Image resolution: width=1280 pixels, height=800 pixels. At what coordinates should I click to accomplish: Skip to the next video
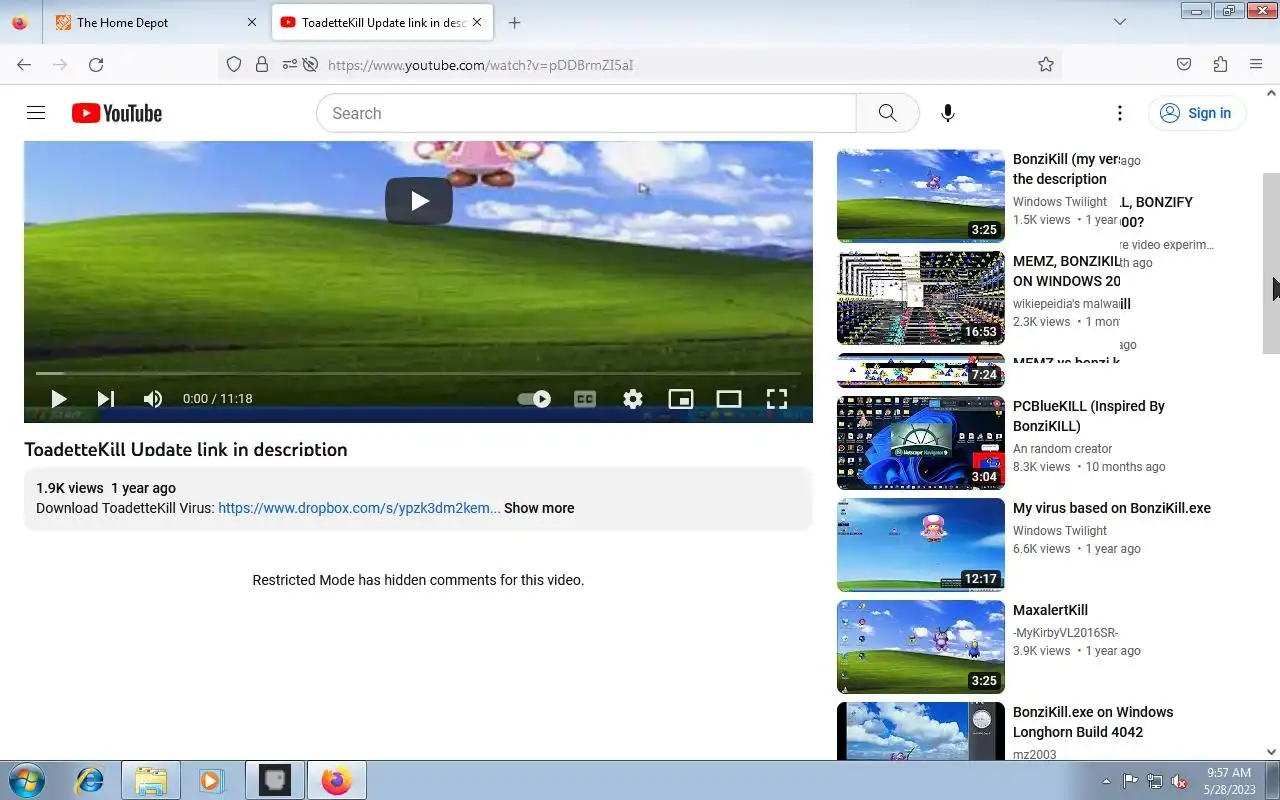click(x=105, y=398)
